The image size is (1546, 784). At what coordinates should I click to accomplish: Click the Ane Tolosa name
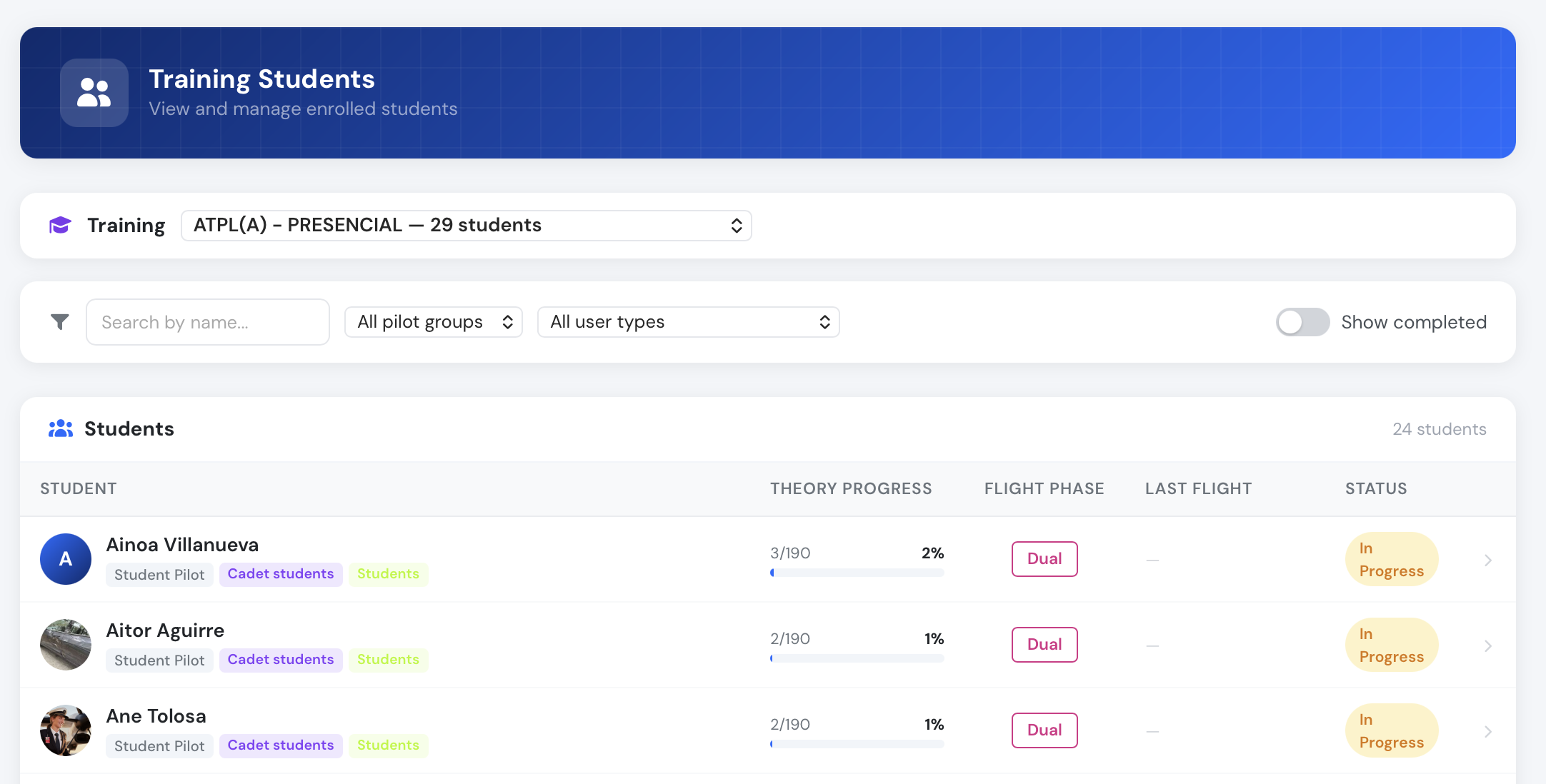tap(156, 716)
